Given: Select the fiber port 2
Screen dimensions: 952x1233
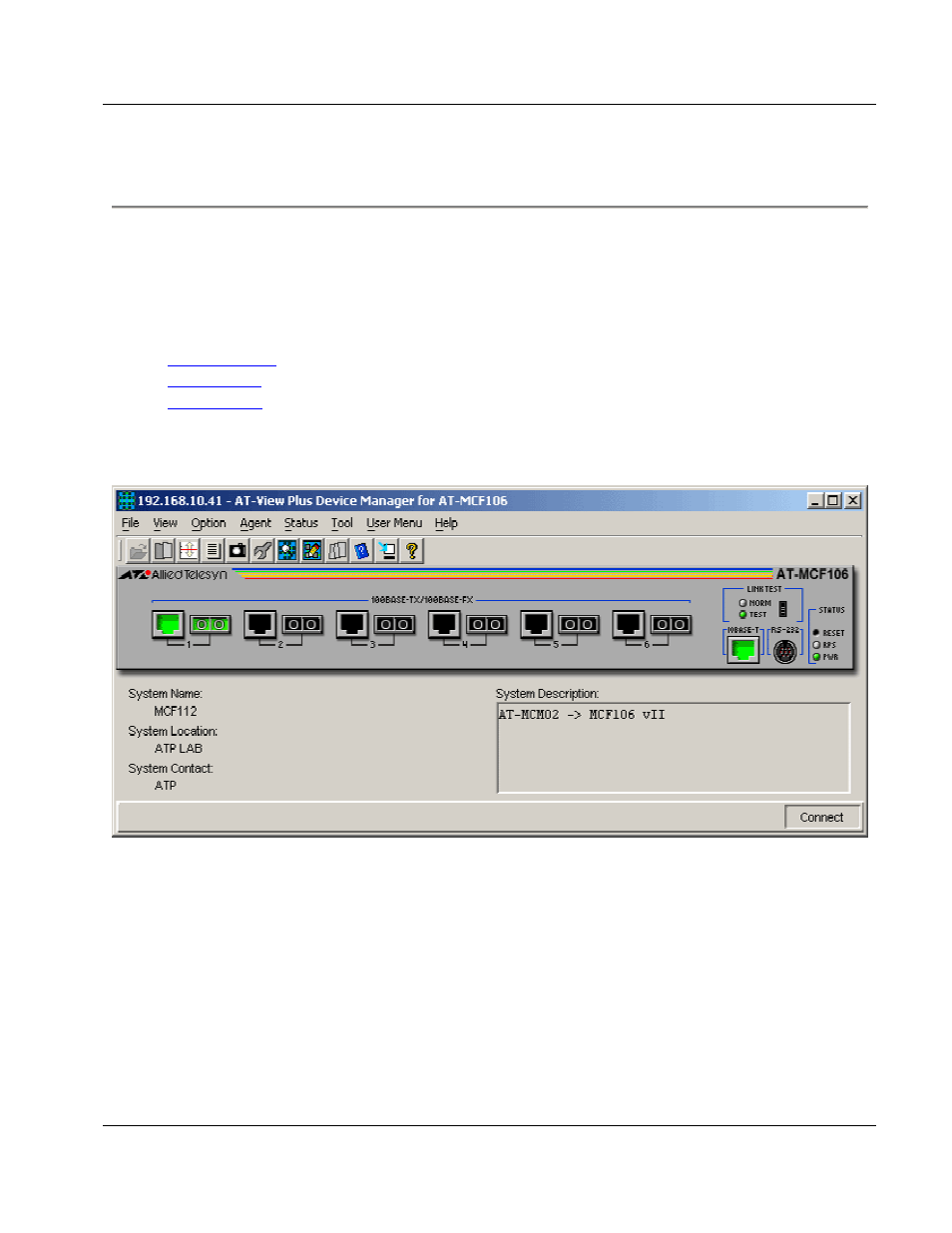Looking at the screenshot, I should pyautogui.click(x=302, y=625).
